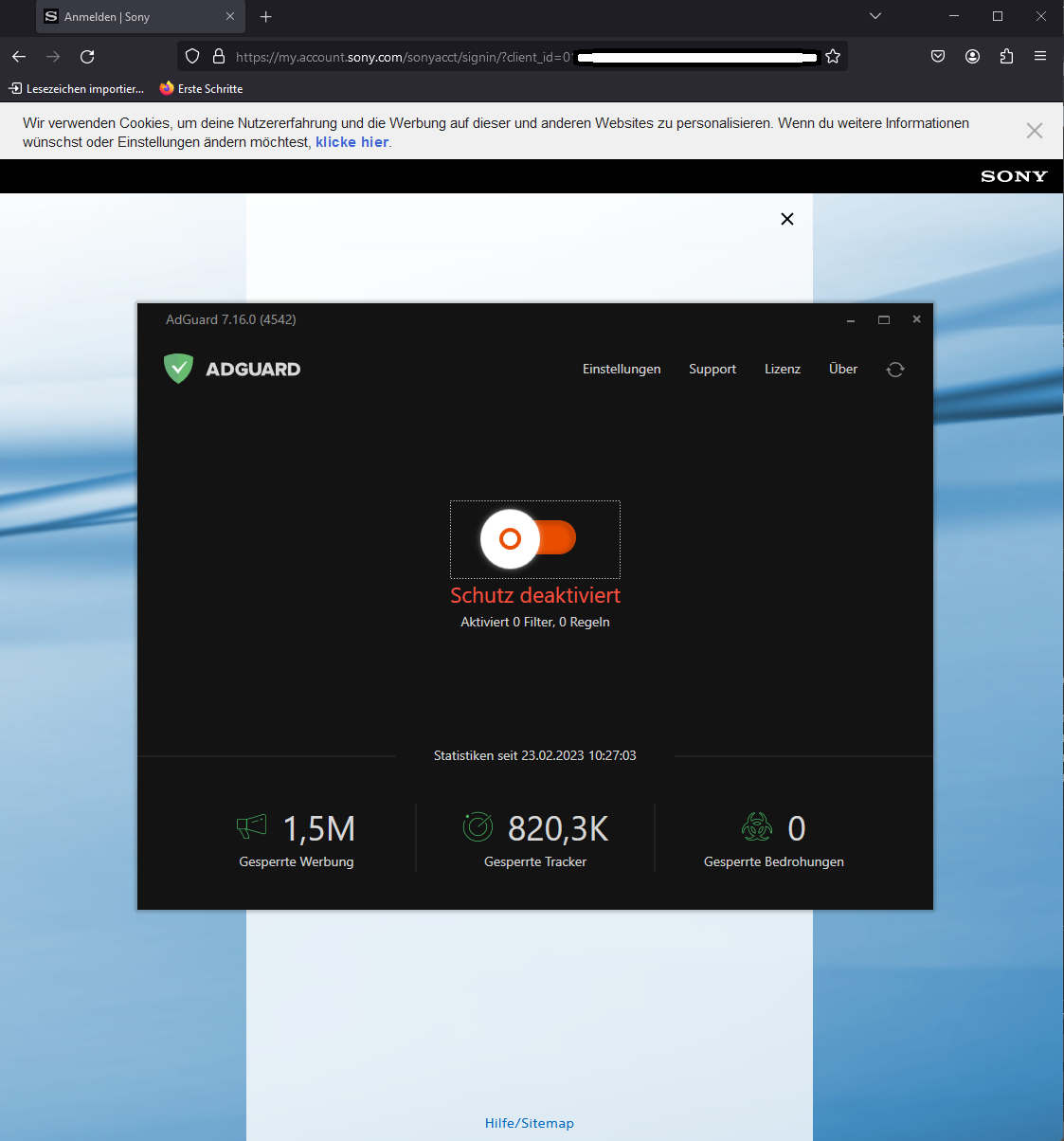Click the update check refresh icon in AdGuard

pyautogui.click(x=894, y=369)
